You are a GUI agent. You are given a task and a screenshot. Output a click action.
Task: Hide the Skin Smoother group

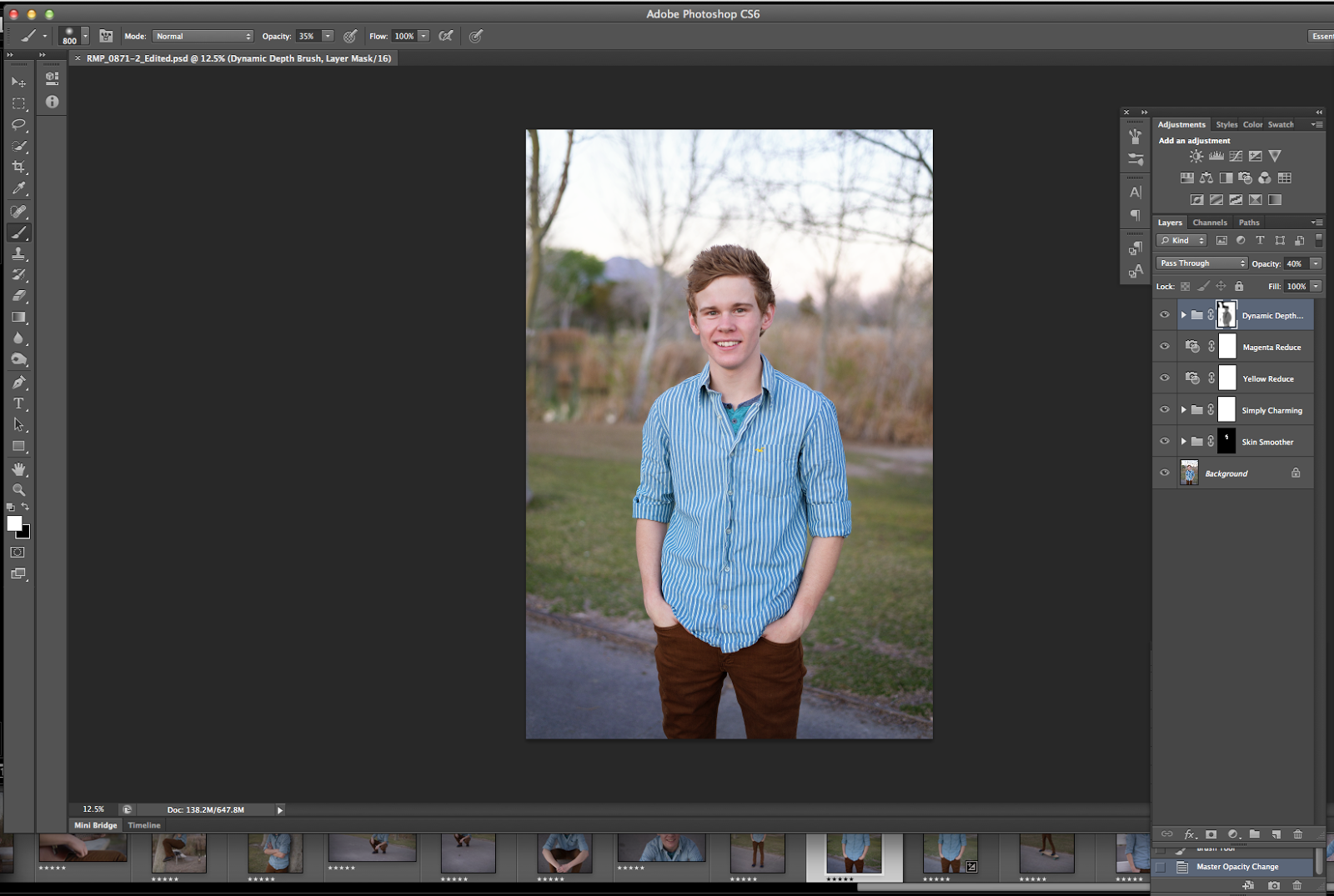pos(1165,442)
